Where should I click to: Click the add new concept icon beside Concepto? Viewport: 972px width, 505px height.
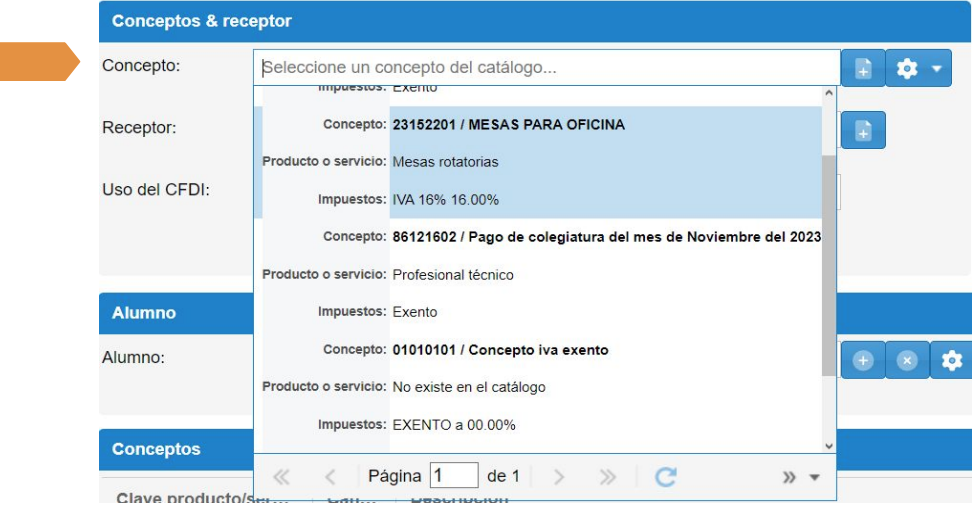(x=862, y=69)
